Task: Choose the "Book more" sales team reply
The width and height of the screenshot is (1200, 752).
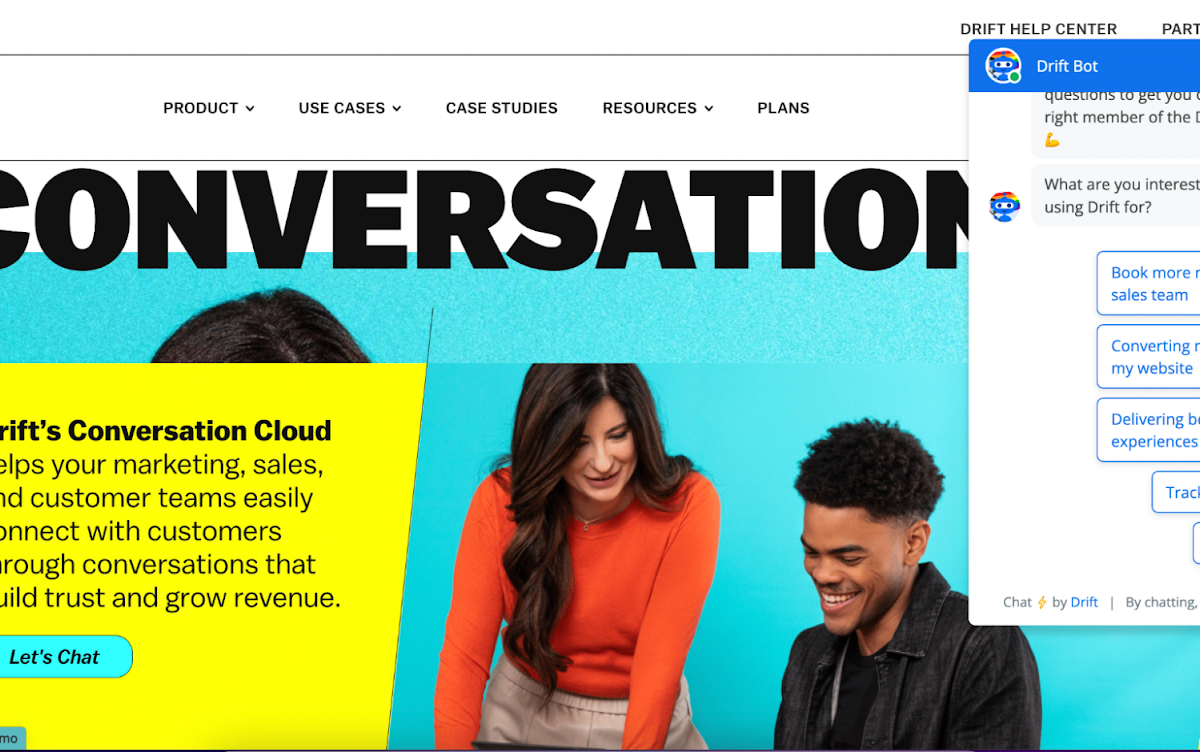Action: pos(1148,284)
